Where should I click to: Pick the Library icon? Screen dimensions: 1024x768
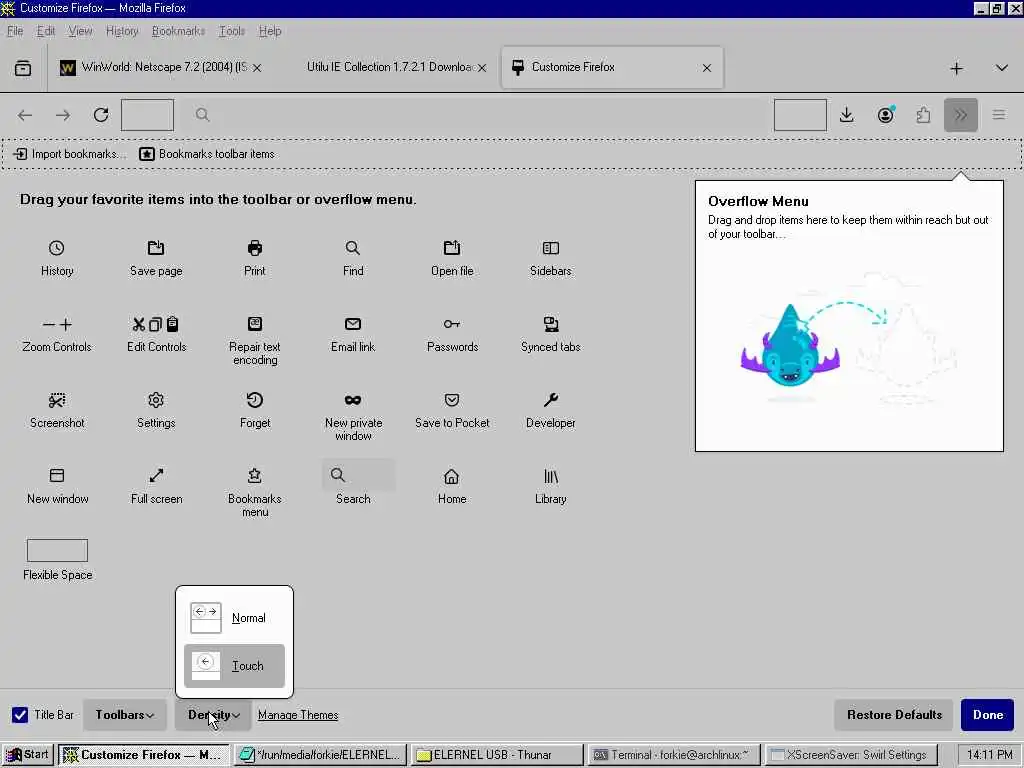tap(551, 476)
